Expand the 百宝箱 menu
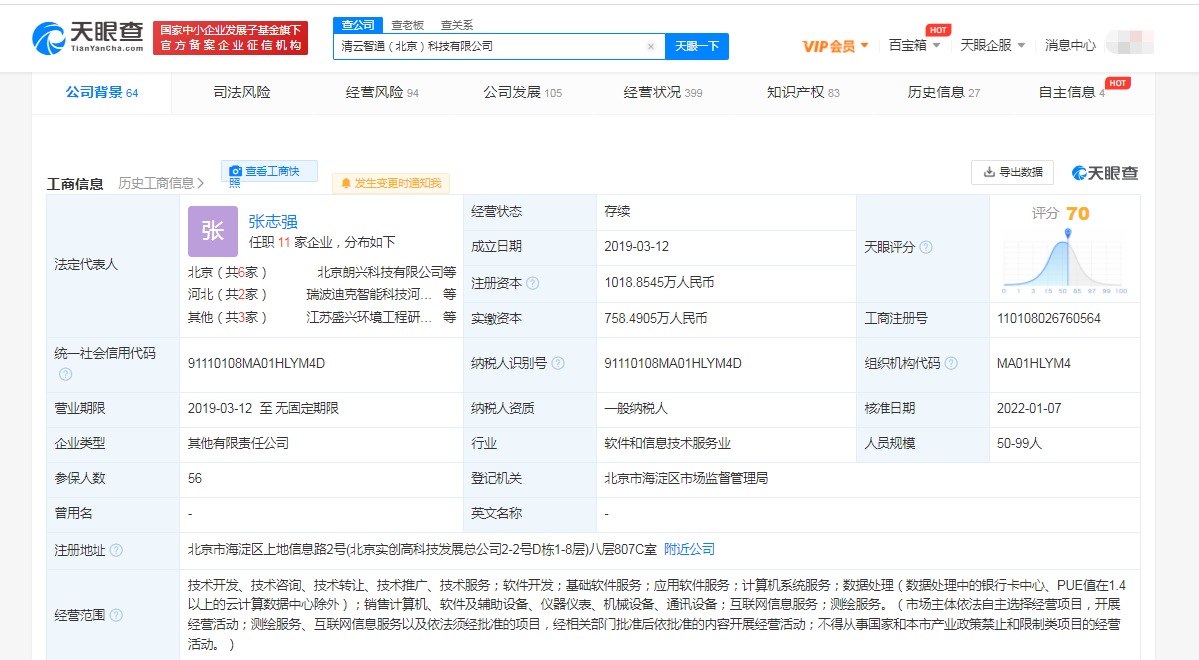This screenshot has height=660, width=1199. (914, 46)
